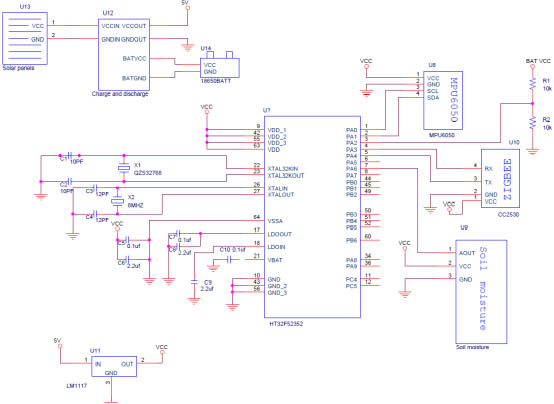Select the Soil moisture sensor block
Screen dimensions: 554x404
[x=481, y=292]
